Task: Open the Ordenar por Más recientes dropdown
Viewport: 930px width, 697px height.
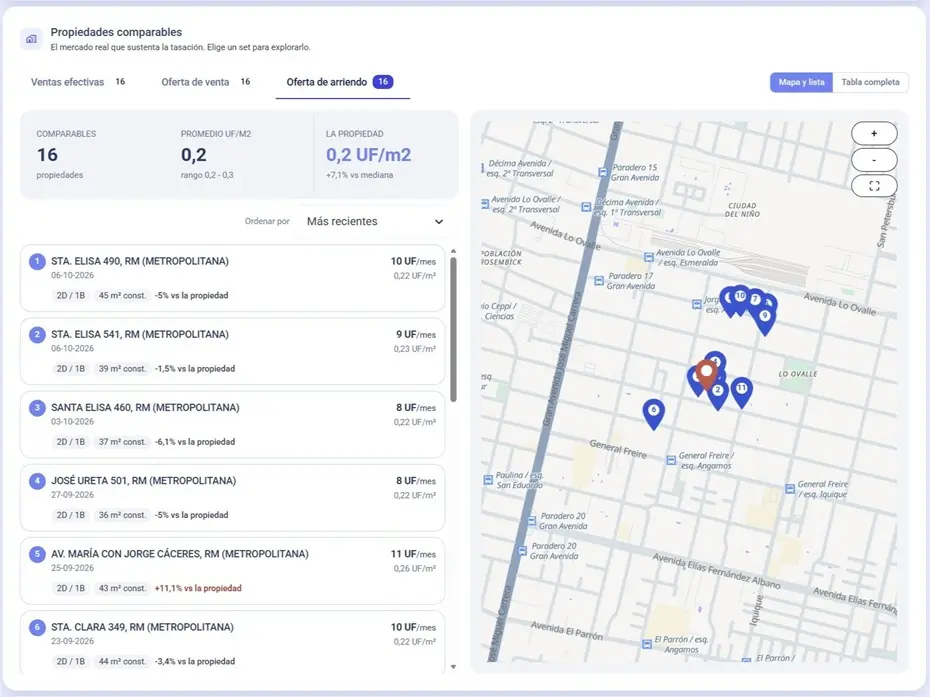Action: tap(375, 221)
